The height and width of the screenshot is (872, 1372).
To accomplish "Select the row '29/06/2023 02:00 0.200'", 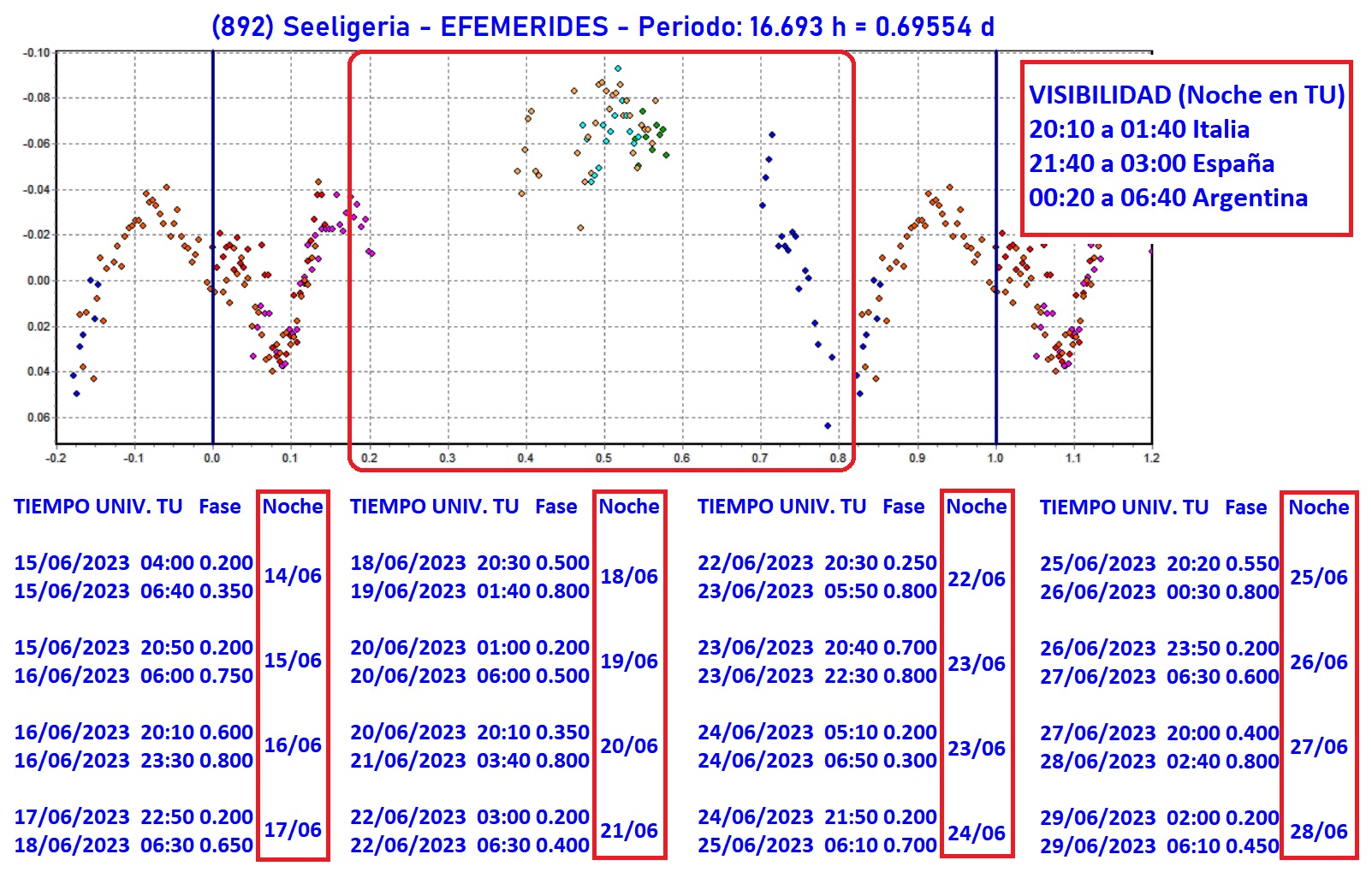I will pyautogui.click(x=1160, y=818).
